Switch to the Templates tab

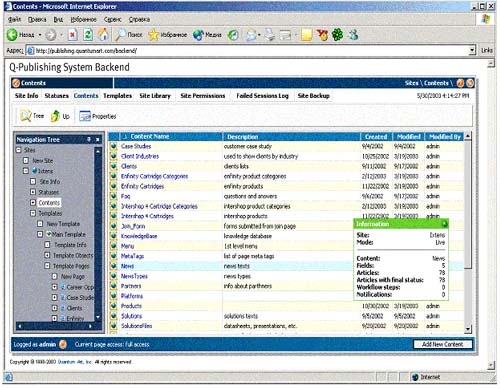coord(117,96)
